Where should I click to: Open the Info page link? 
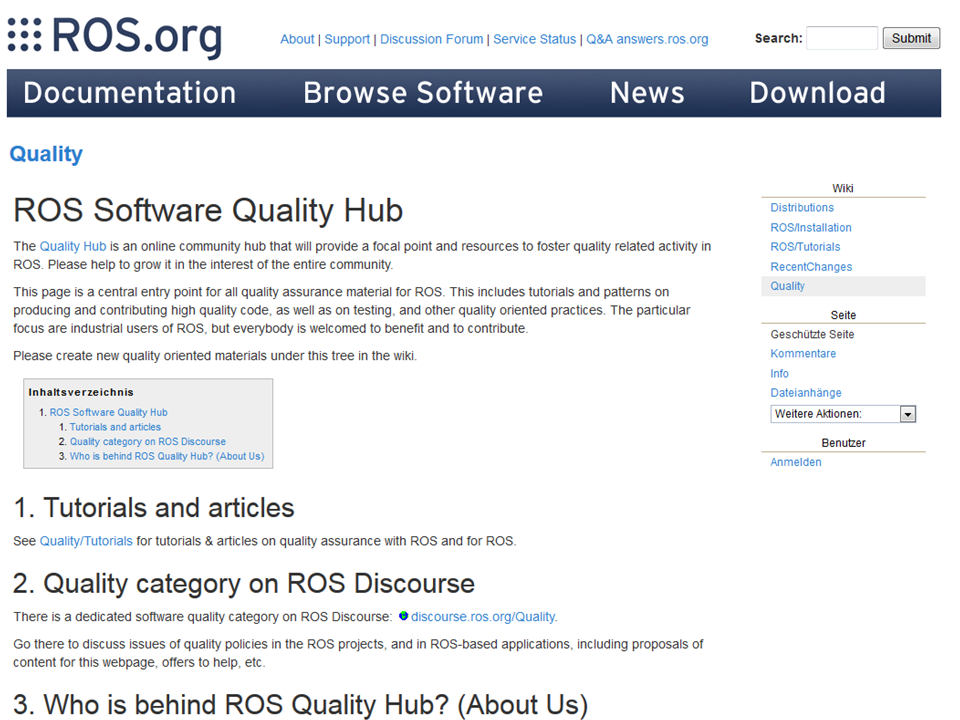pos(779,373)
